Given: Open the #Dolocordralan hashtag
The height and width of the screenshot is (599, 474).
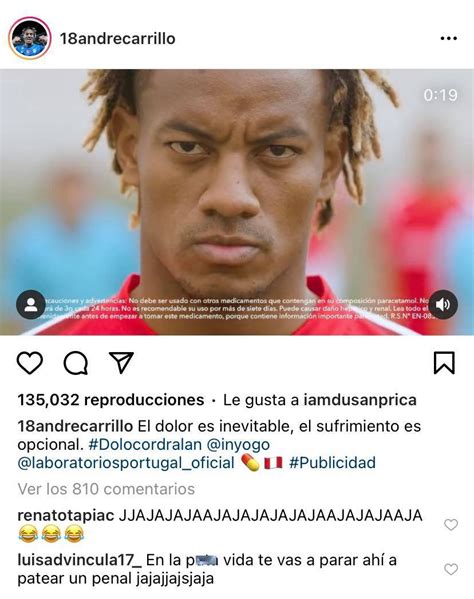Looking at the screenshot, I should tap(145, 444).
